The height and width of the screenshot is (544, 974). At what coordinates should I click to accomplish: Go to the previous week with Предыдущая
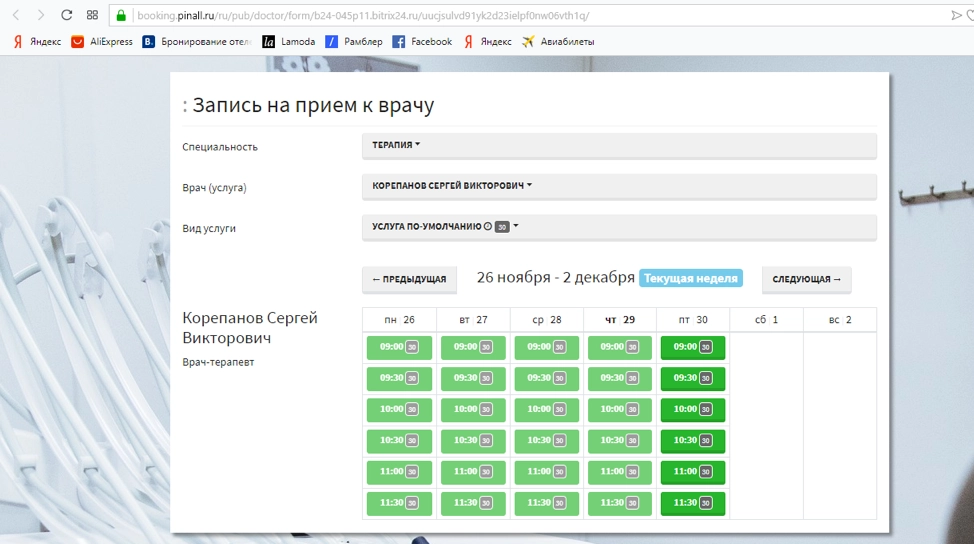[x=409, y=280]
